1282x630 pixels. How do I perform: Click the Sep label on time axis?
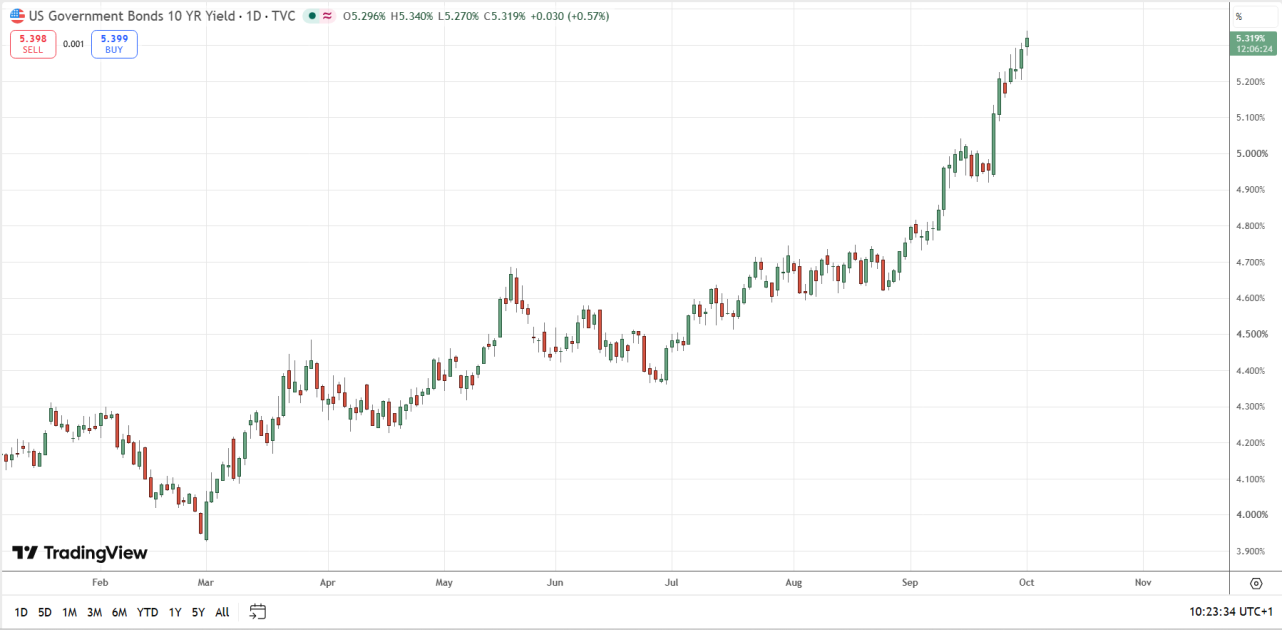click(909, 581)
